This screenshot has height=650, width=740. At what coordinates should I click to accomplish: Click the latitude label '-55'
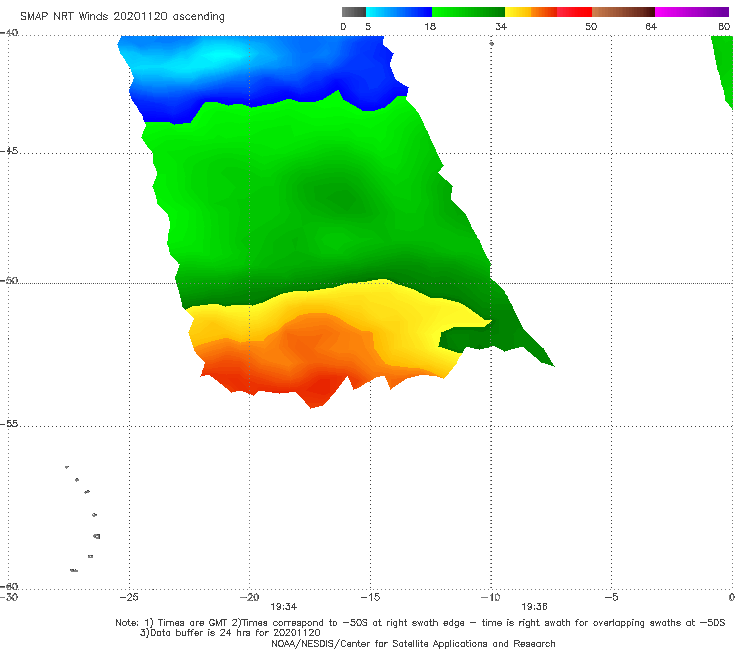tap(9, 423)
